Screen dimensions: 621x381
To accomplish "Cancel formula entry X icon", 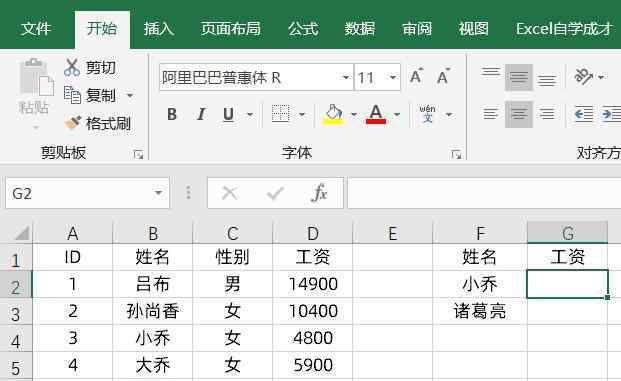I will [230, 194].
